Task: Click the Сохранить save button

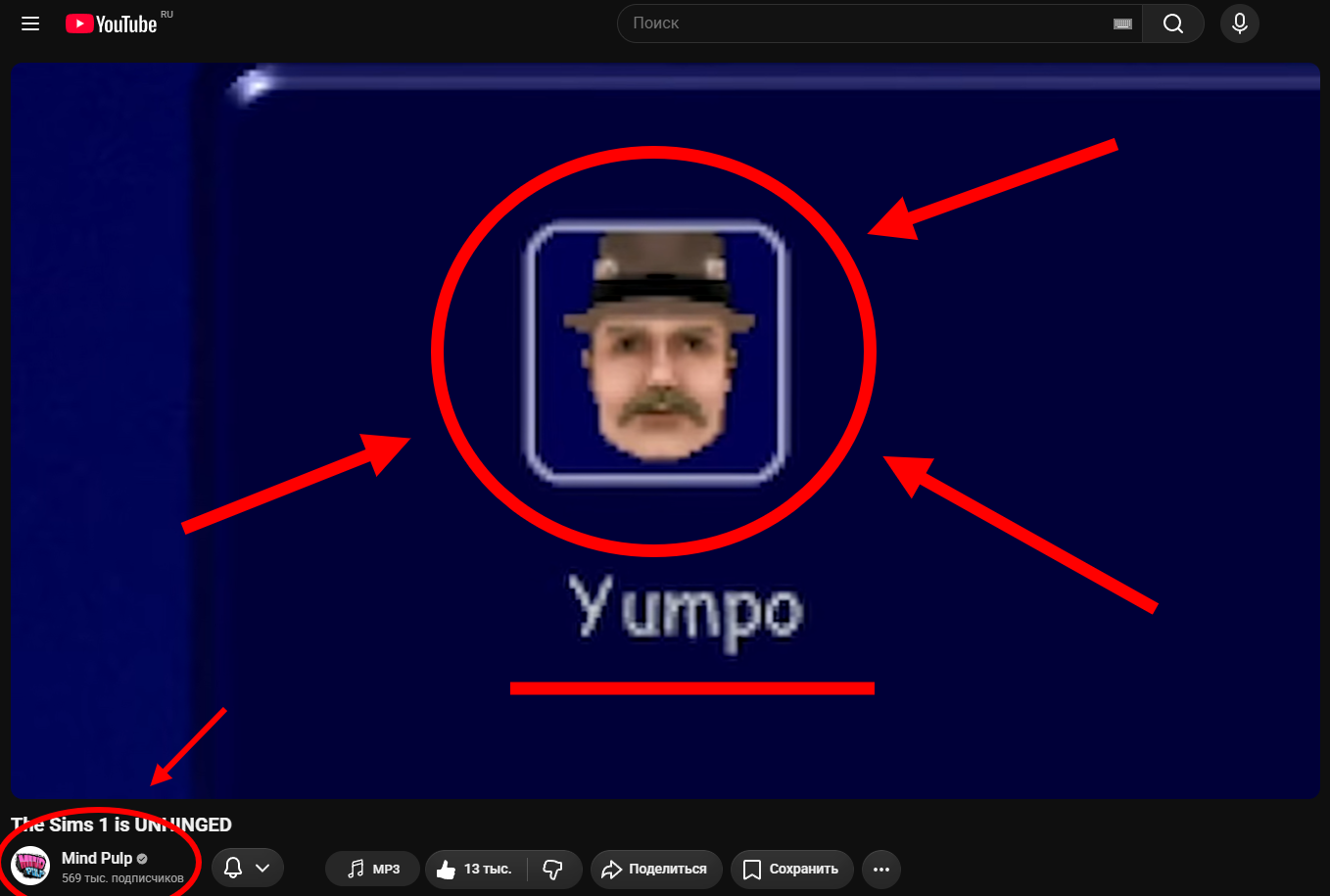Action: click(x=791, y=869)
